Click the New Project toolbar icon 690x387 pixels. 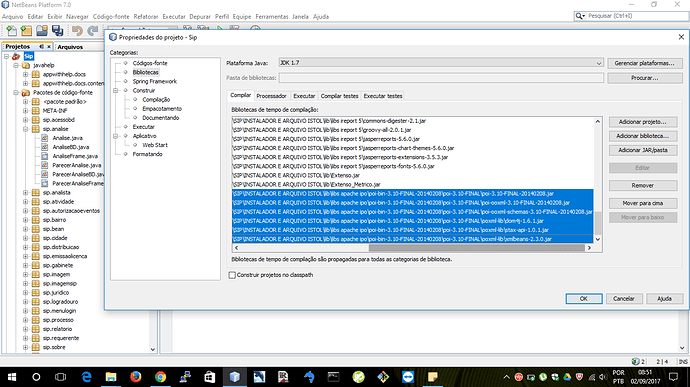coord(26,30)
